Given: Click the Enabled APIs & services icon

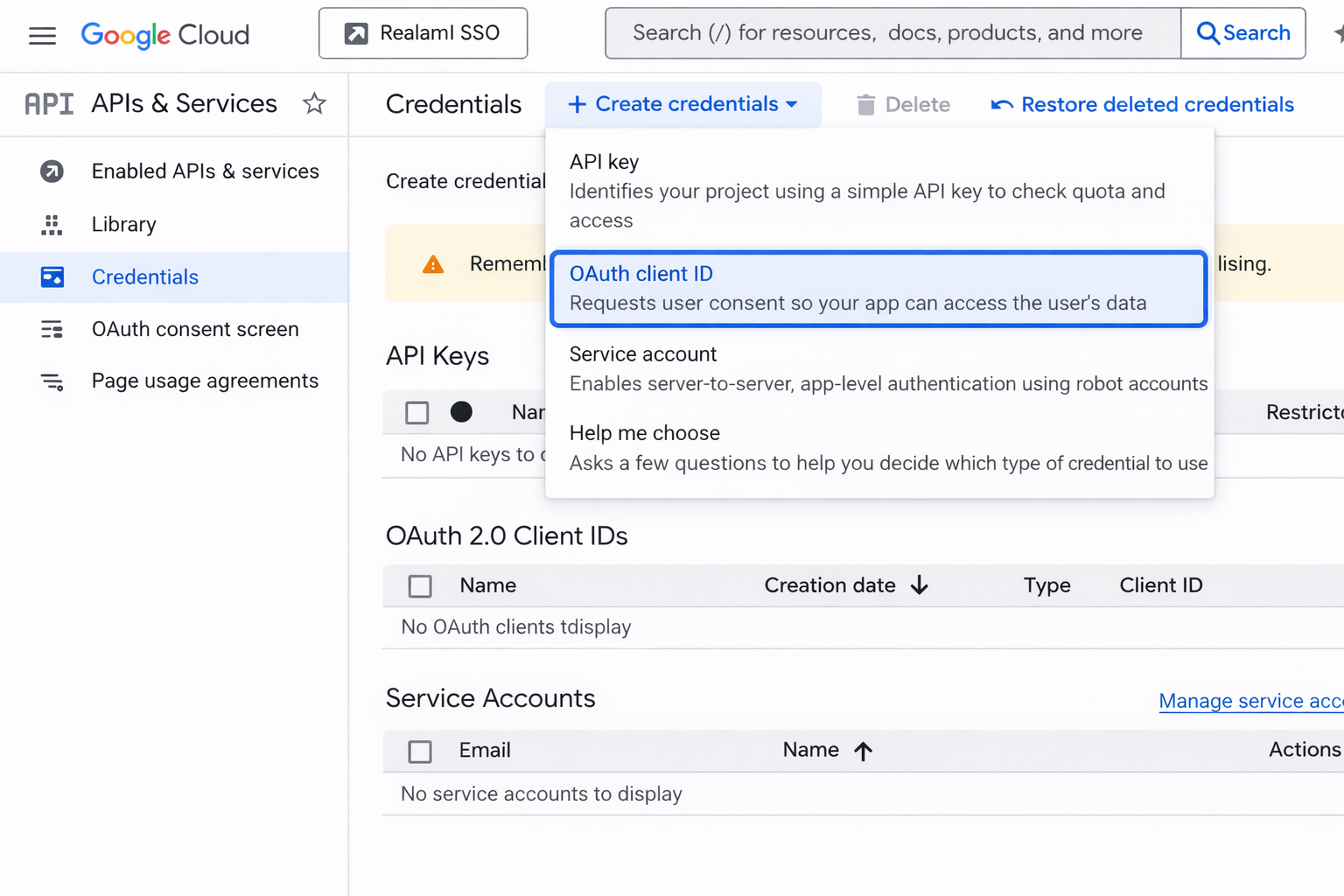Looking at the screenshot, I should pos(52,171).
